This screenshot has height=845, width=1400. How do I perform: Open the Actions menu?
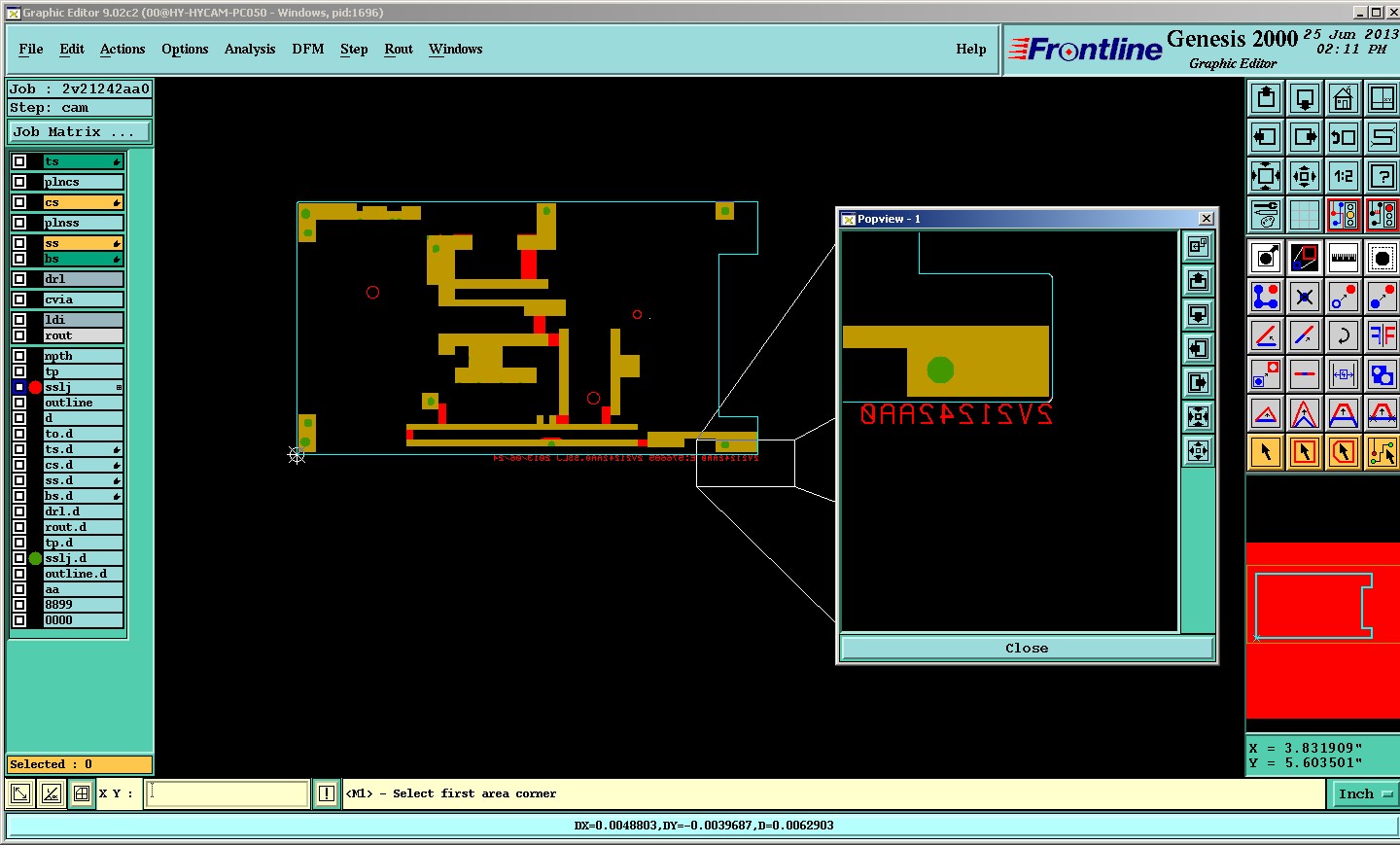click(122, 49)
